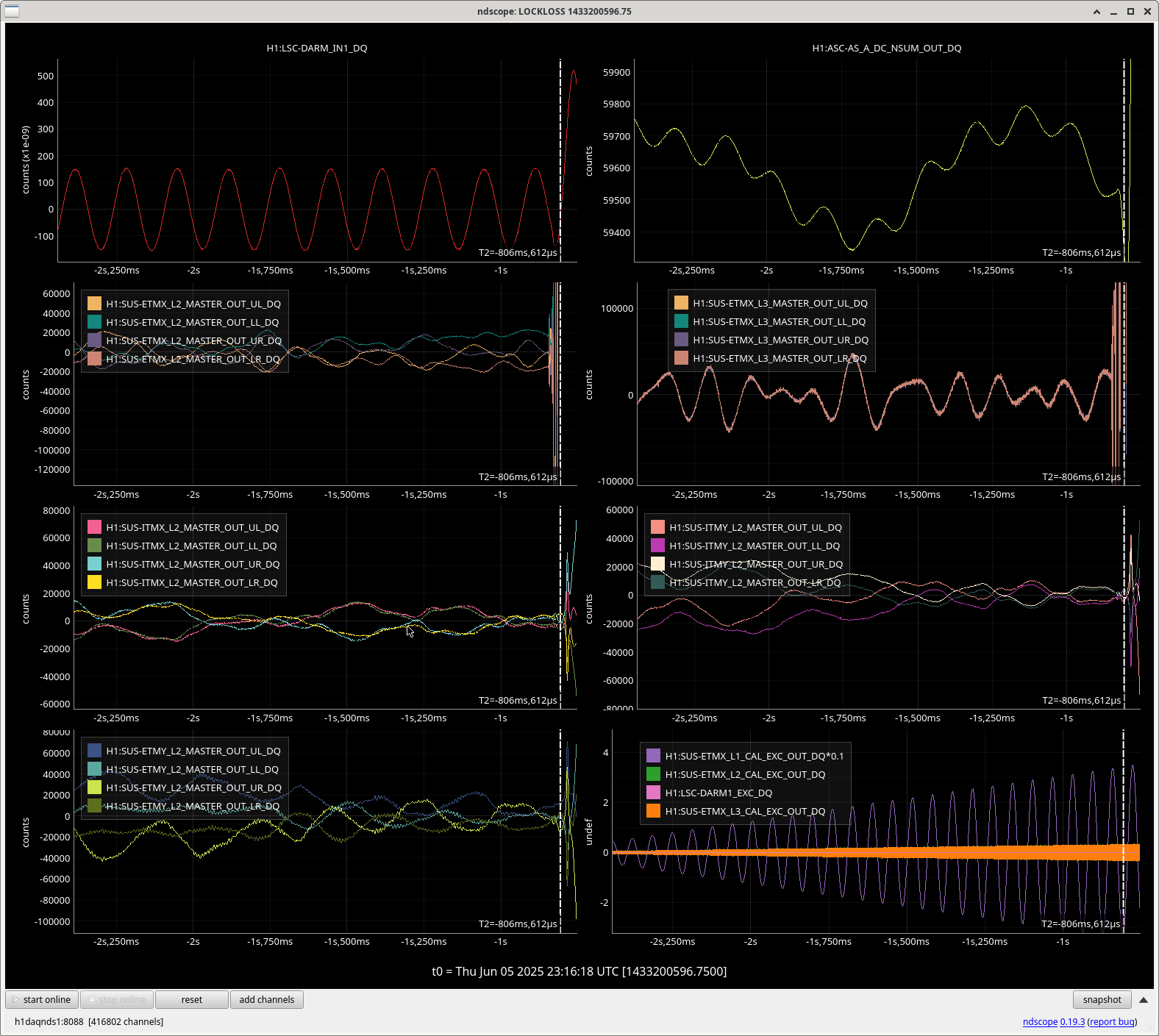Click the stop online button

[117, 999]
